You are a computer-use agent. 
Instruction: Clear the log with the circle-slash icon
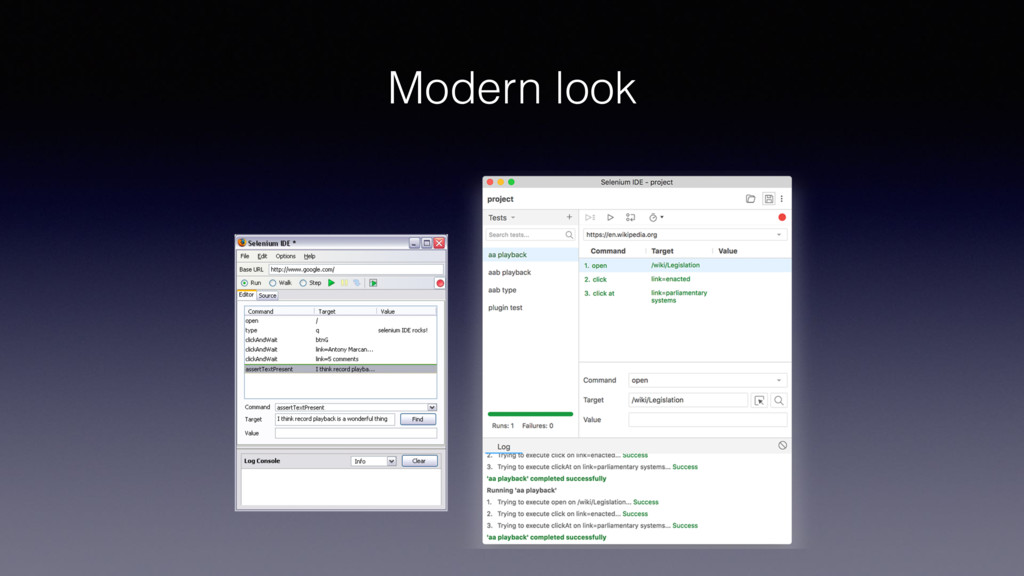click(x=782, y=445)
